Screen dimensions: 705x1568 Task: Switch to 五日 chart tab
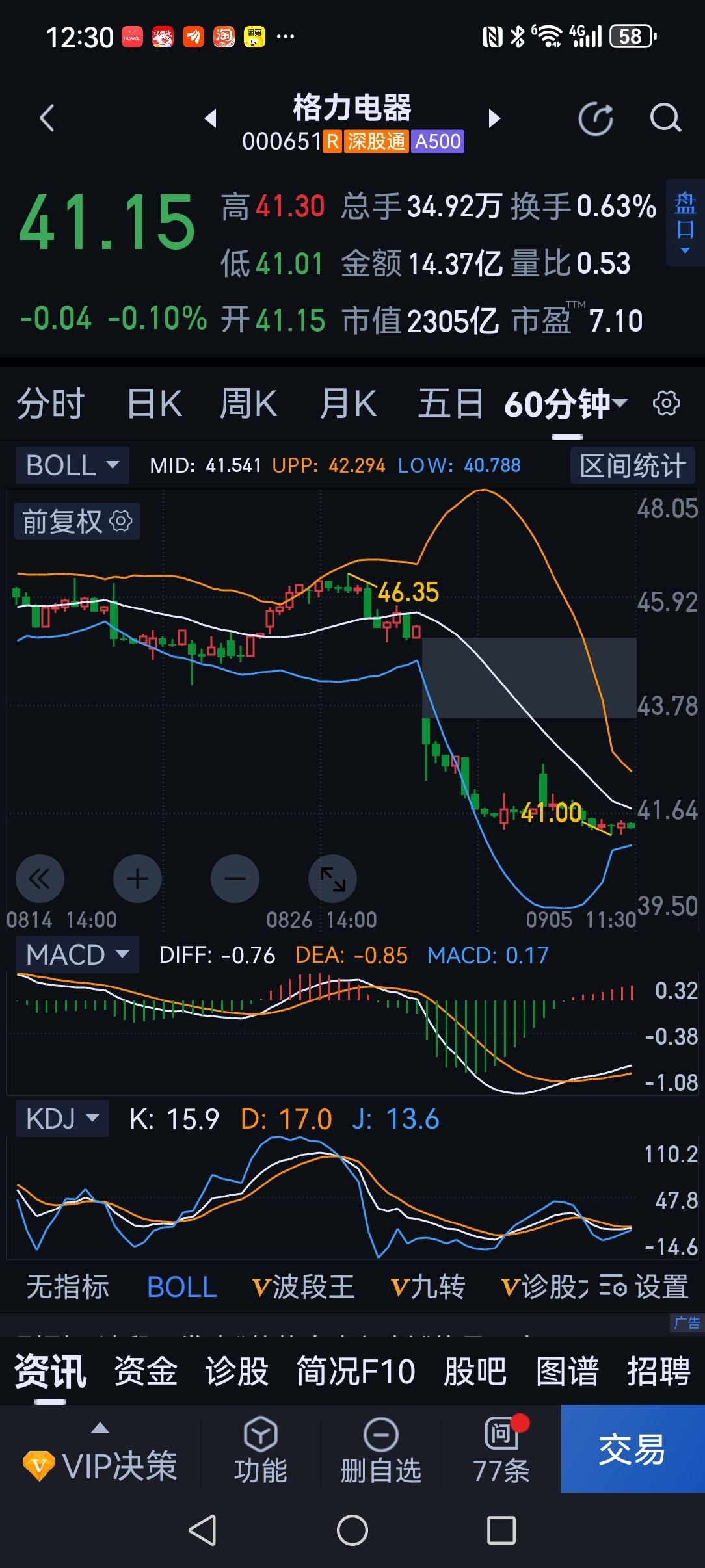451,404
